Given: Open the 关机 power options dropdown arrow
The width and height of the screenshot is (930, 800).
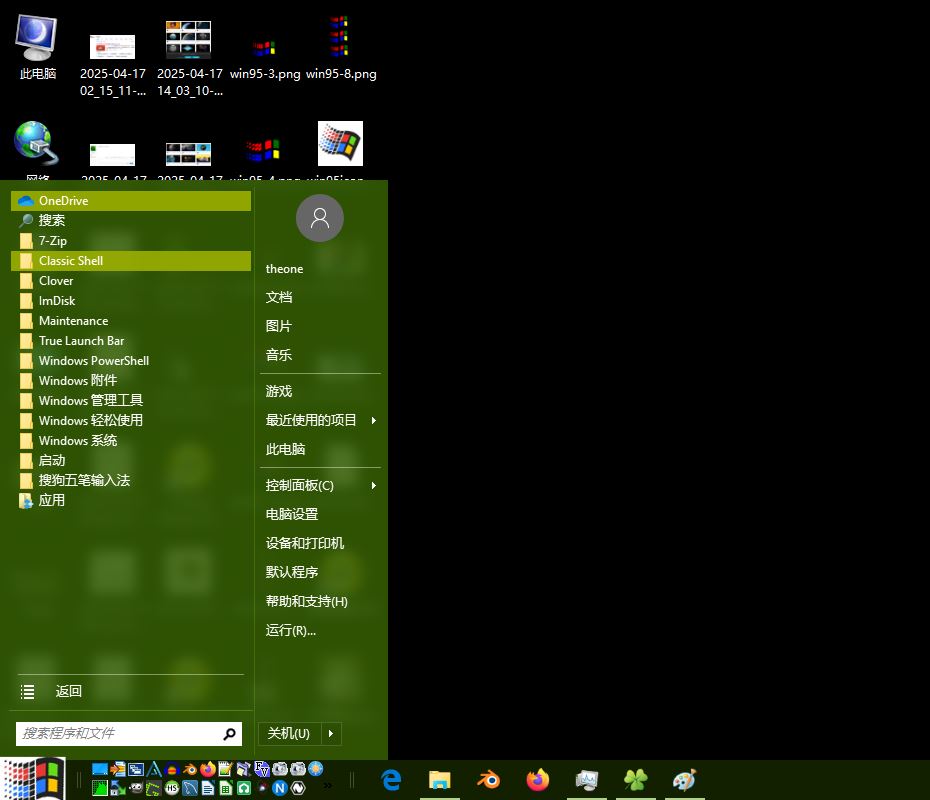Looking at the screenshot, I should 330,733.
